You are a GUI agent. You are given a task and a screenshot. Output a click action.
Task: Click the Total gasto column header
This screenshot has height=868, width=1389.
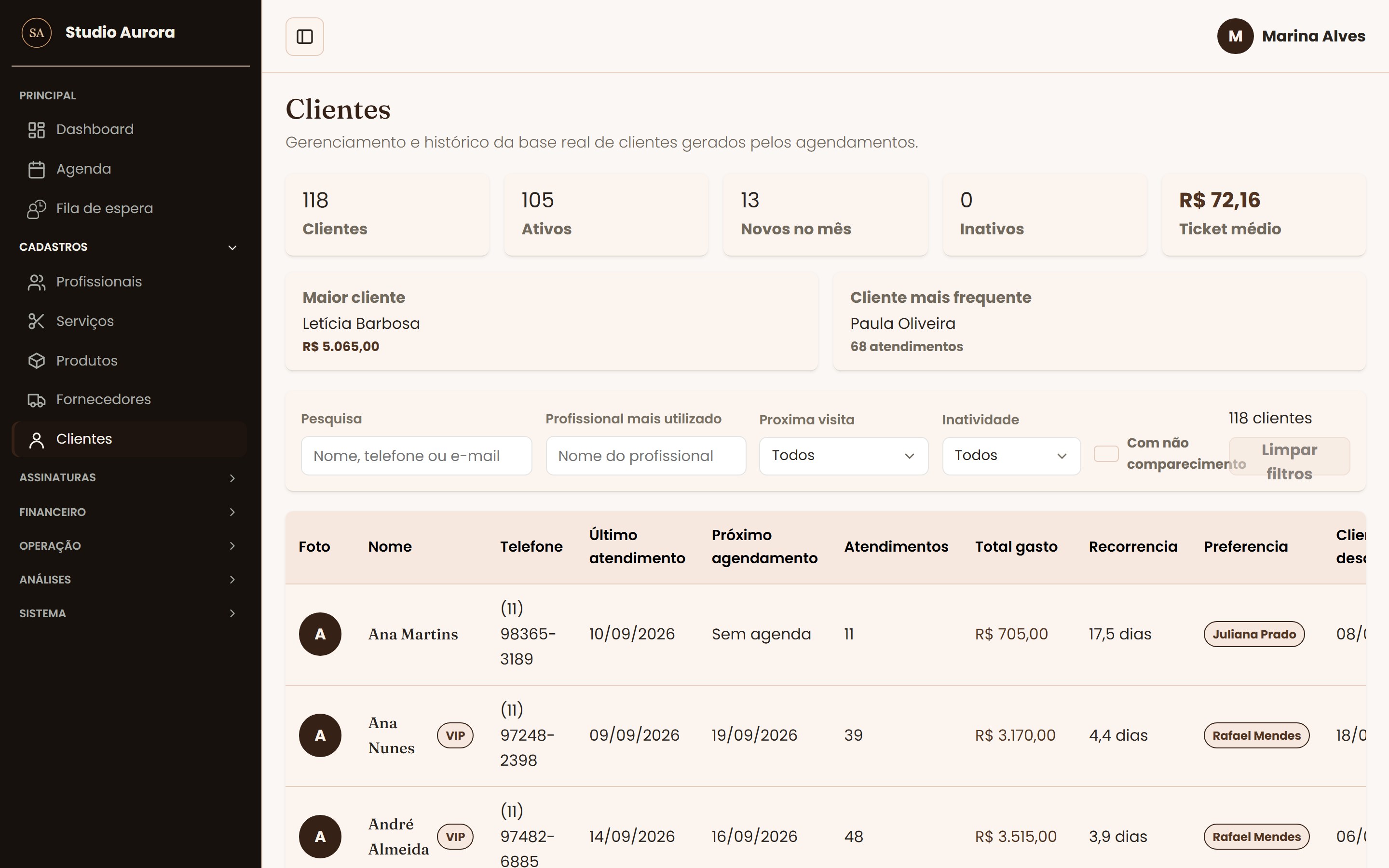pyautogui.click(x=1016, y=547)
